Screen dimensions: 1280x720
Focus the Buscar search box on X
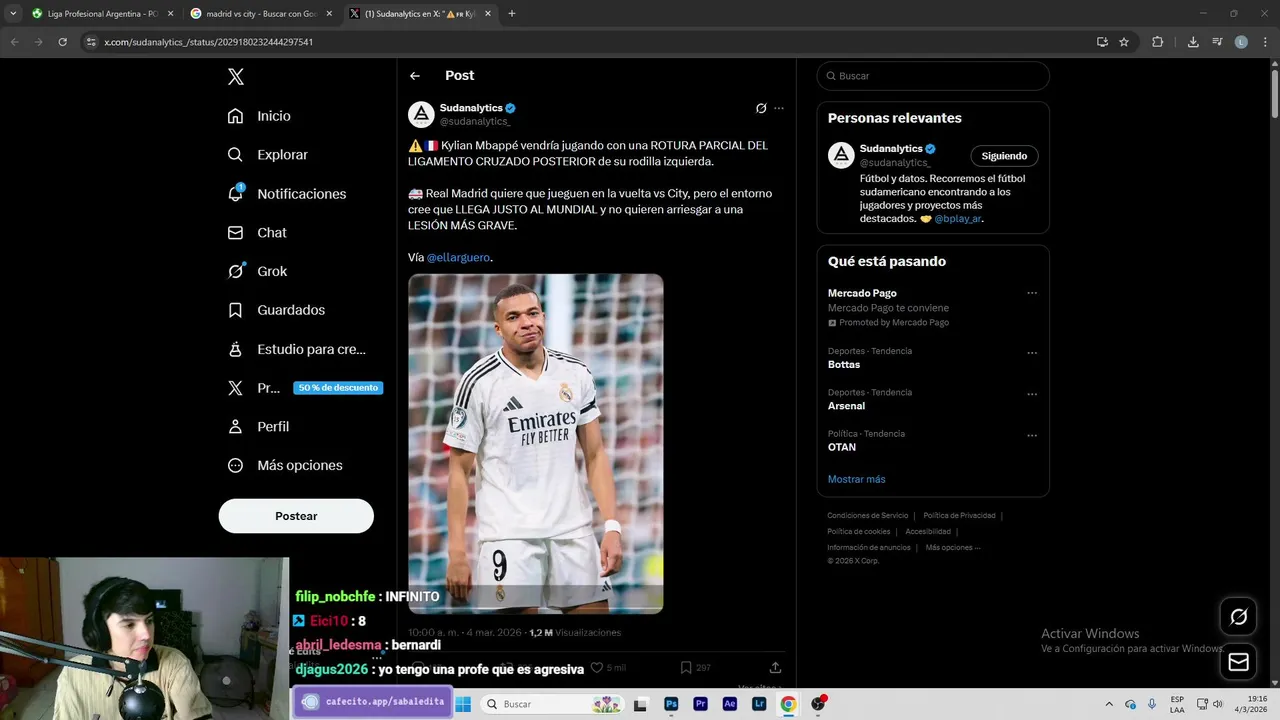(x=933, y=76)
